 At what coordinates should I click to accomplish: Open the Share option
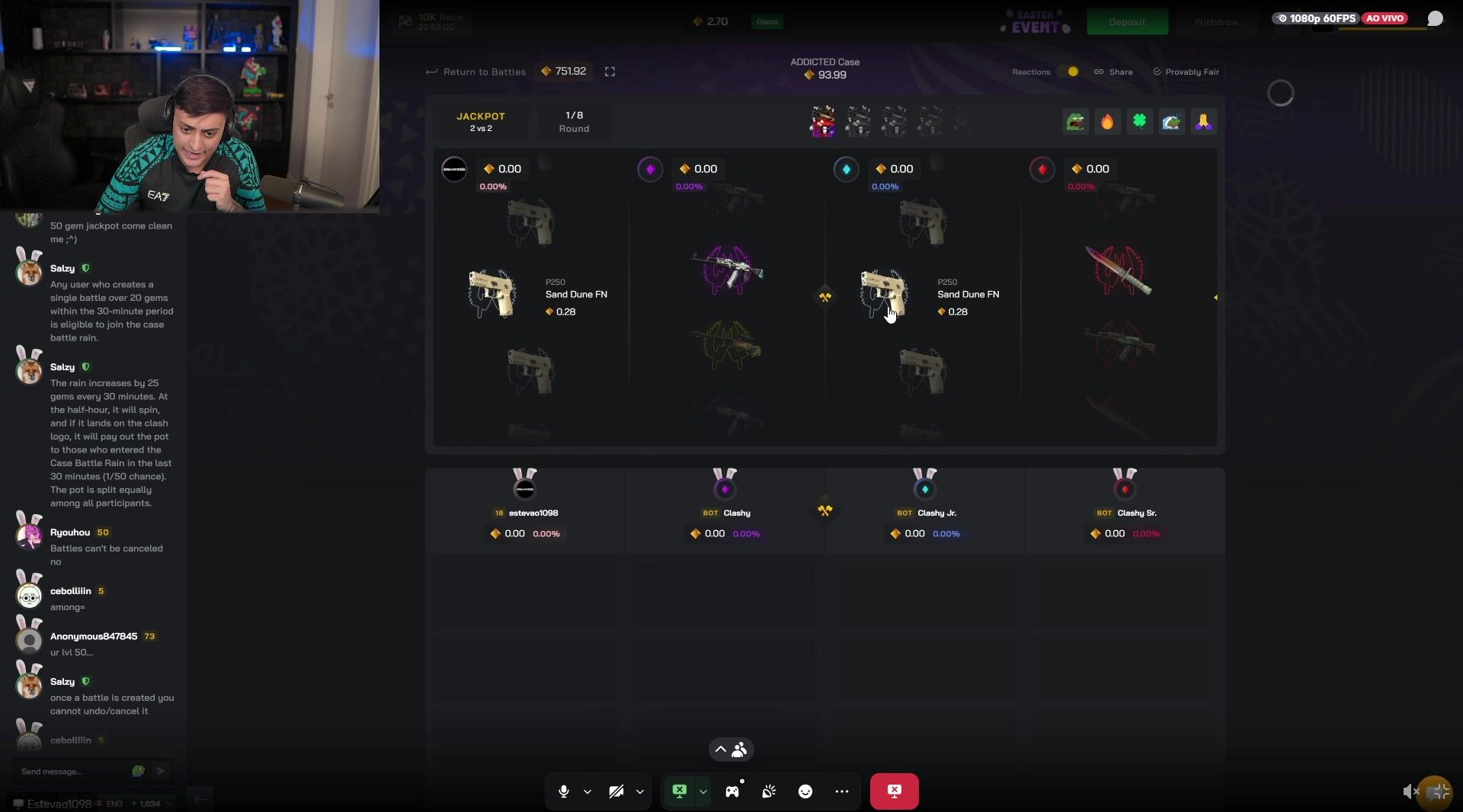(x=1113, y=72)
